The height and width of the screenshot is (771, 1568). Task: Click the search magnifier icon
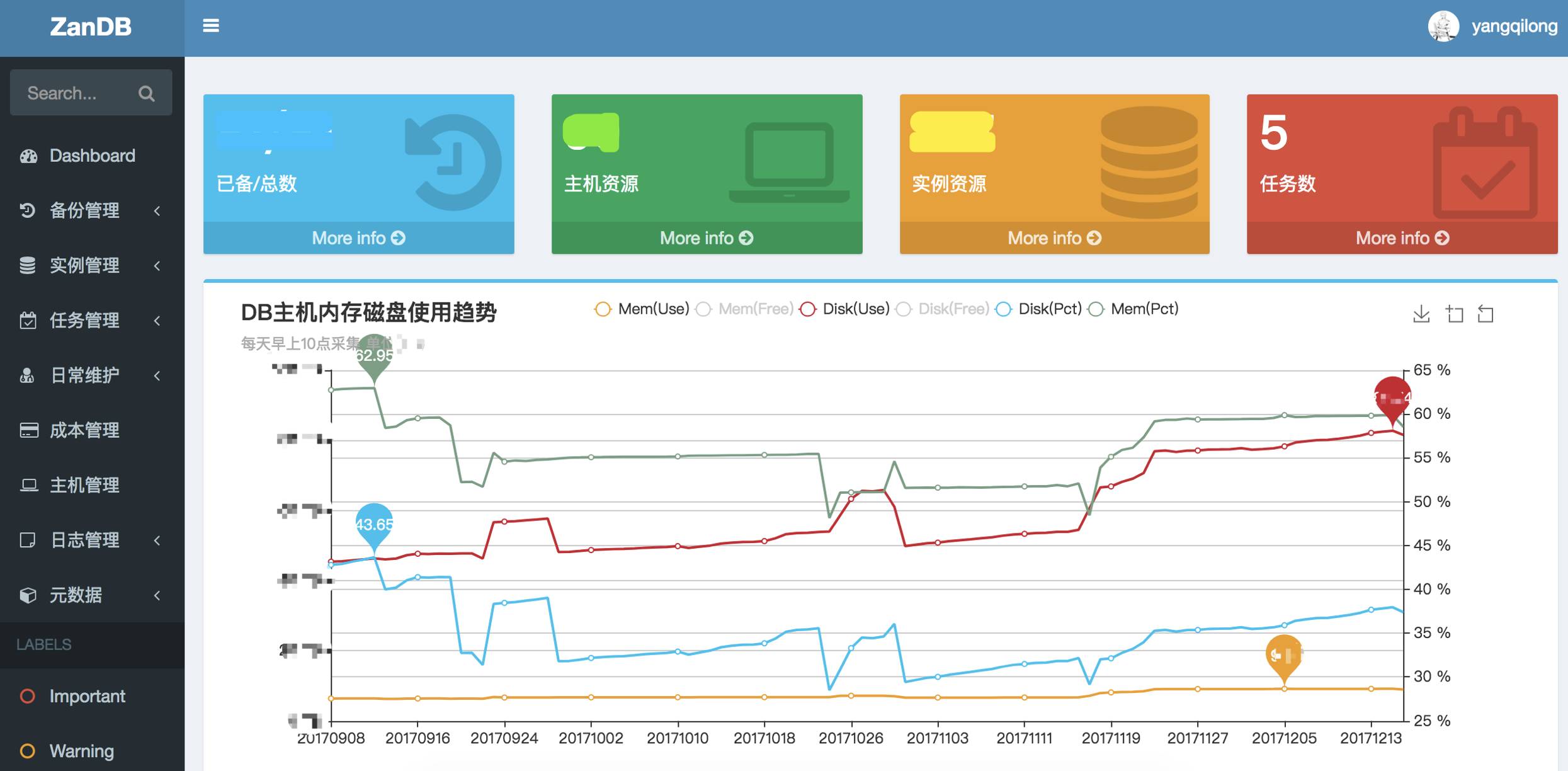[147, 93]
